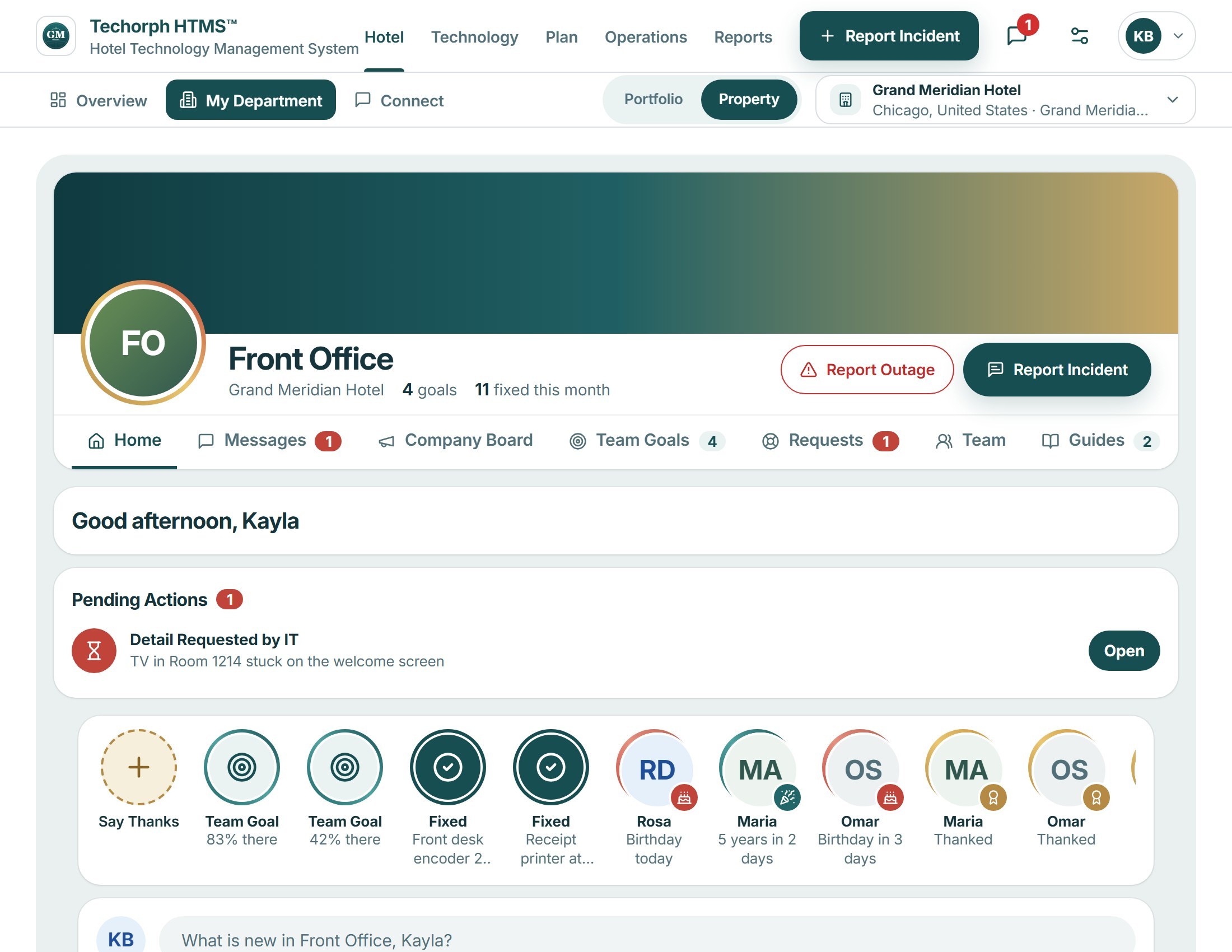
Task: Open Maria's 5 years anniversary avatar
Action: (x=758, y=767)
